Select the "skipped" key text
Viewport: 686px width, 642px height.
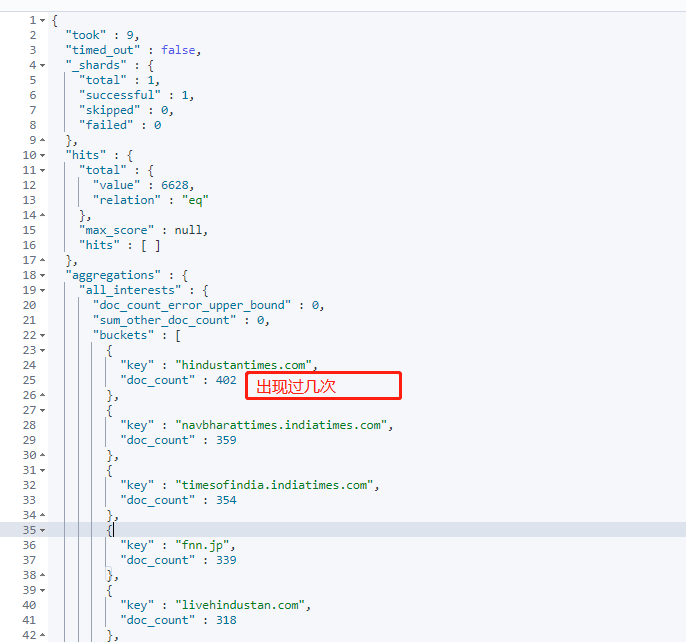[109, 110]
